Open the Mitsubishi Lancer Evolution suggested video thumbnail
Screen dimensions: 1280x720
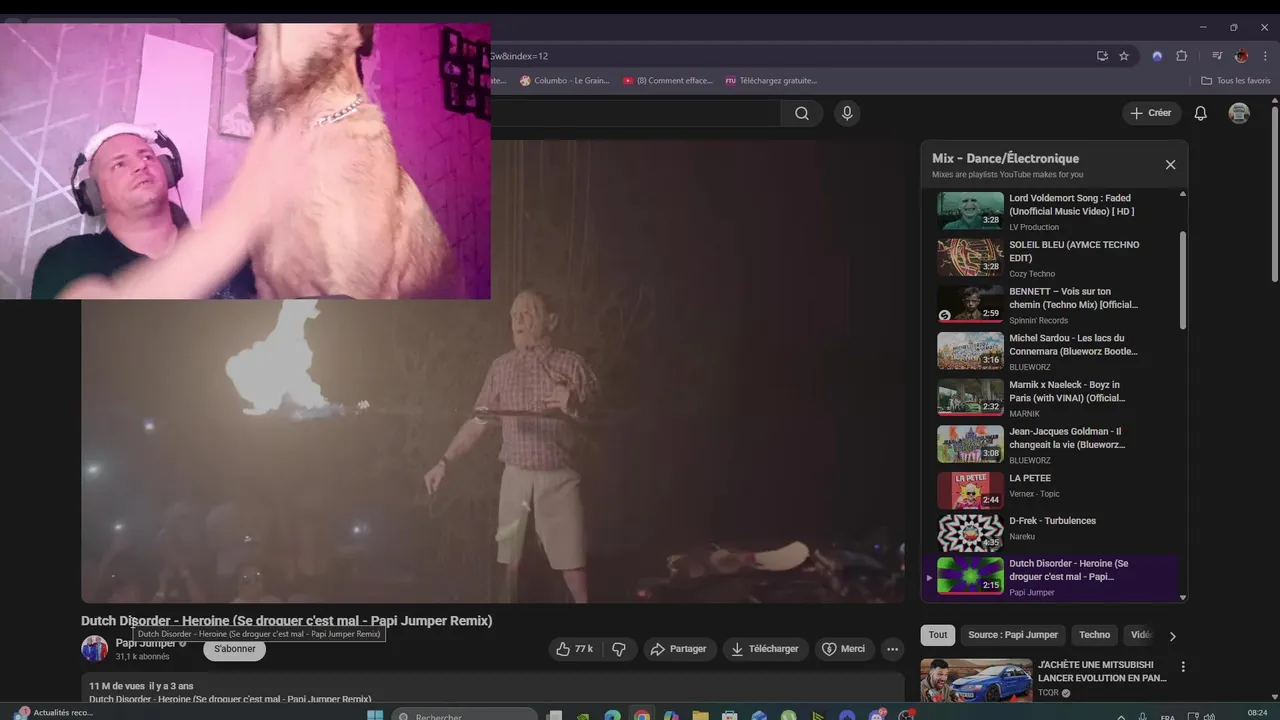976,680
